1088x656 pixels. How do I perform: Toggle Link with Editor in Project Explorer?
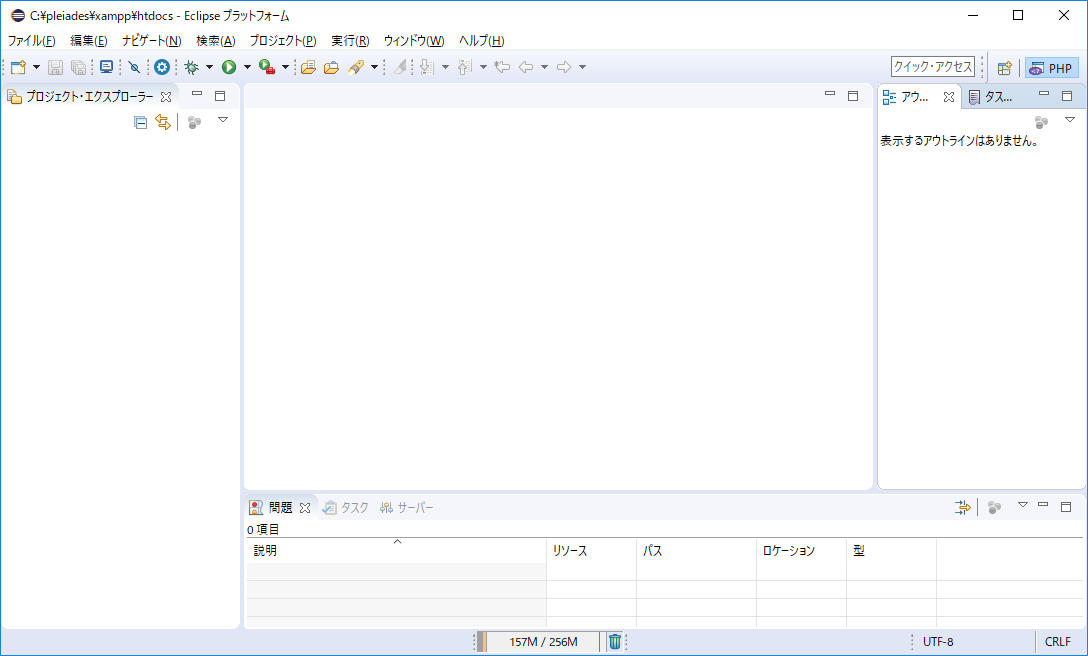[x=162, y=120]
